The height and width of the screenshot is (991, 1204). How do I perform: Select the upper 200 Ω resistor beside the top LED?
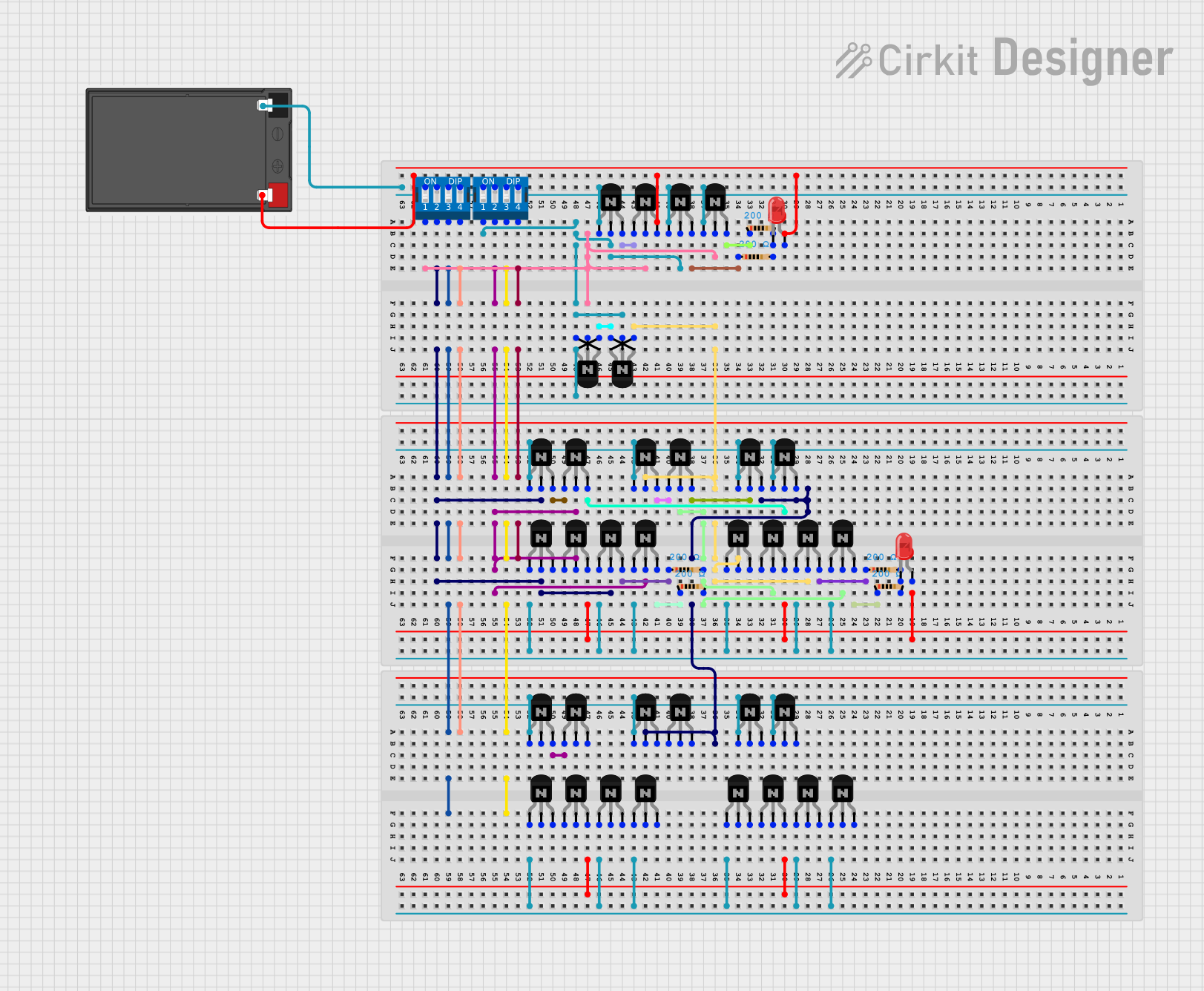[x=761, y=228]
